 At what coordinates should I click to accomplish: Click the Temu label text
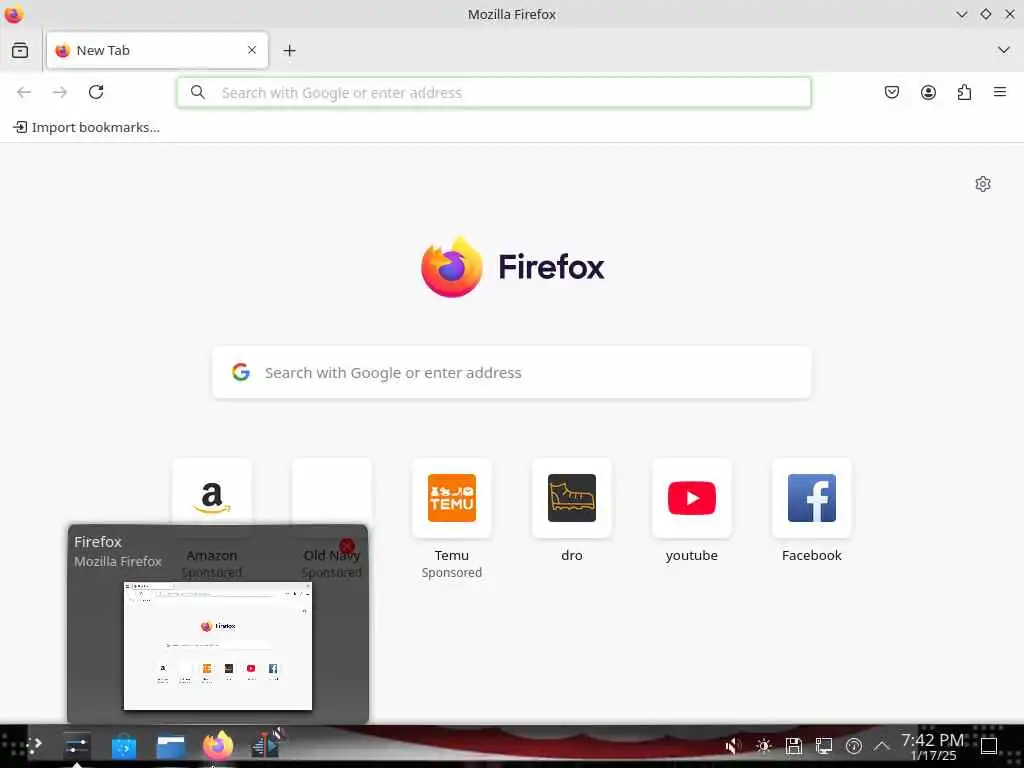[452, 555]
